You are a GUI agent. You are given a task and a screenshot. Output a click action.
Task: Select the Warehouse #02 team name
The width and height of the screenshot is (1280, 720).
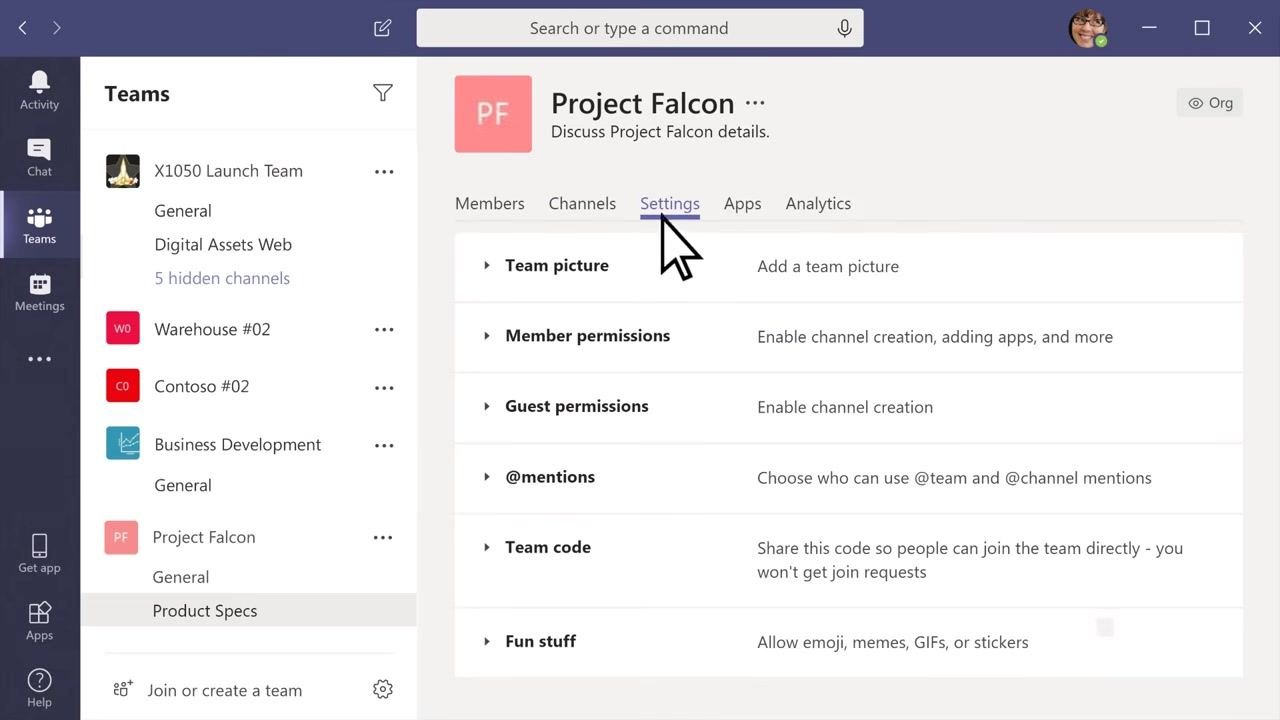(212, 329)
